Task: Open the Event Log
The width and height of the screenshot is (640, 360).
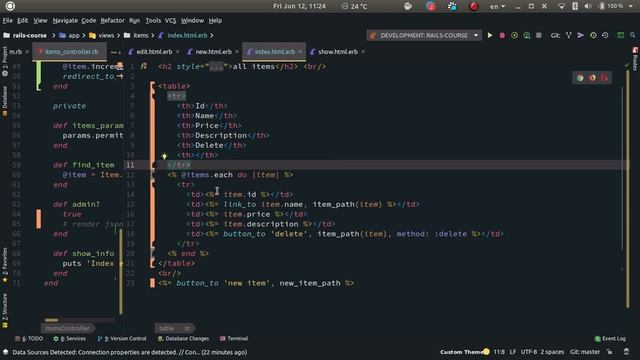Action: click(610, 339)
